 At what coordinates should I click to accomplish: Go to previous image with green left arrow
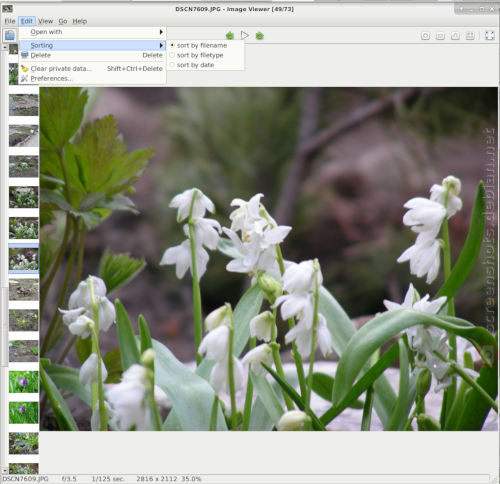(x=230, y=35)
